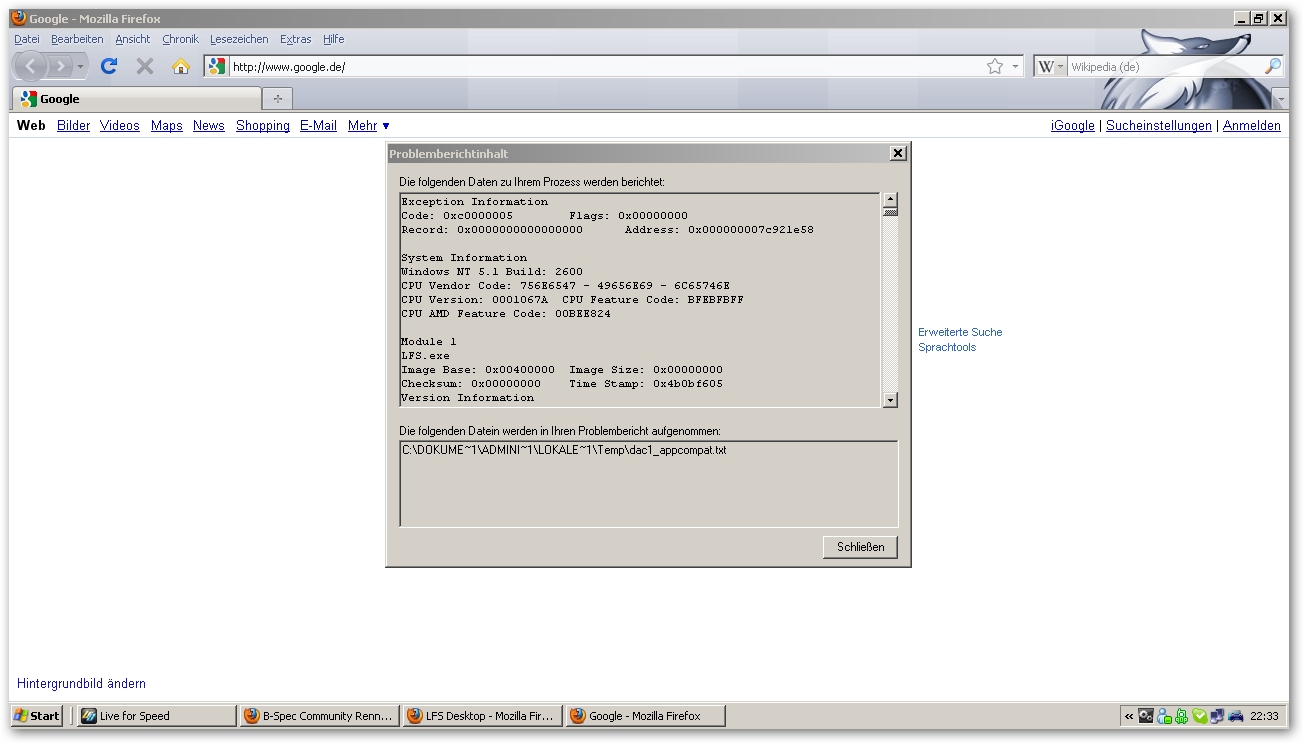The width and height of the screenshot is (1303, 743).
Task: Switch to Google - Mozilla Firefox taskbar button
Action: tap(645, 716)
